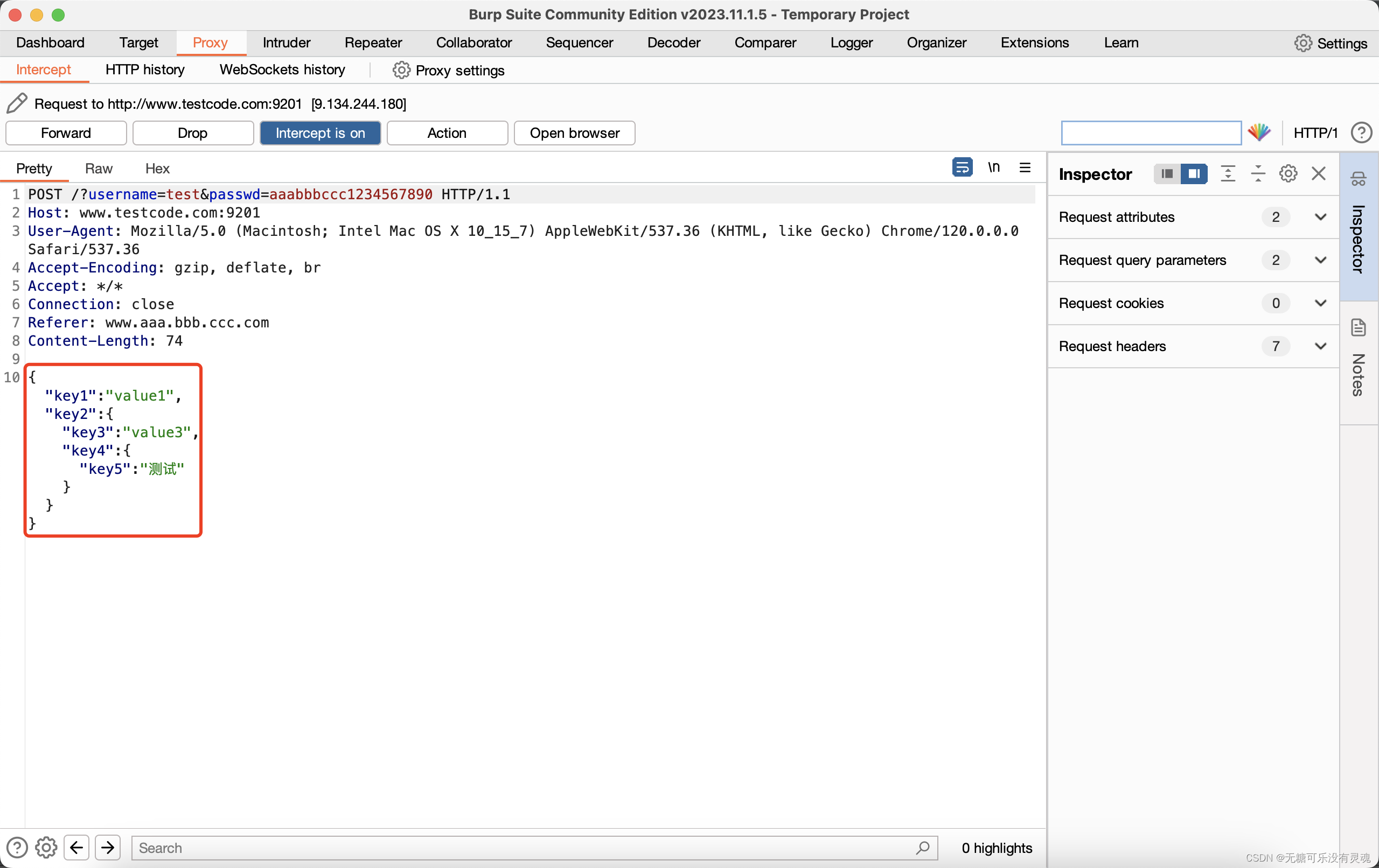
Task: Click the comment input field near HTTP/1
Action: [1151, 133]
